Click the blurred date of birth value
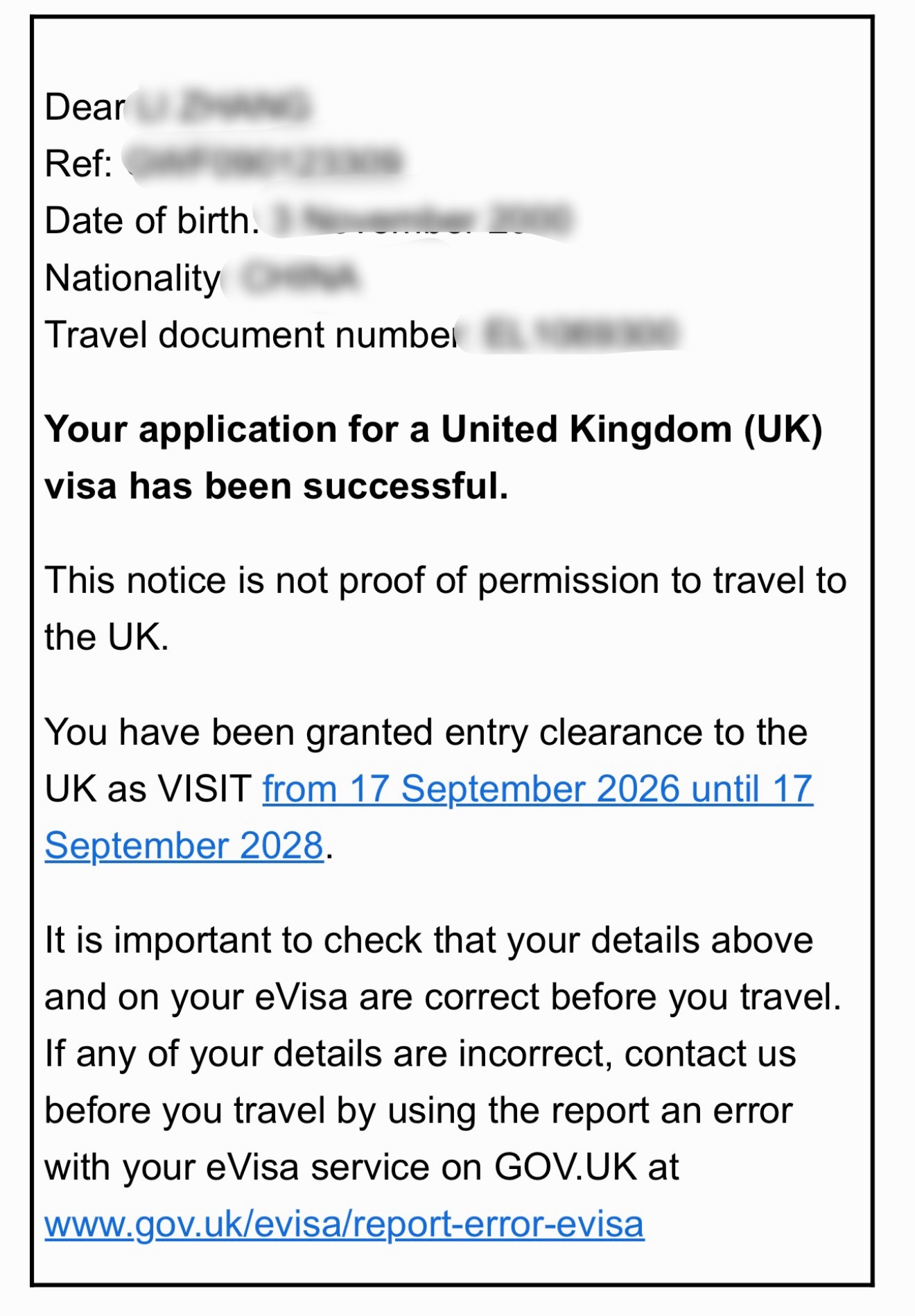 (421, 220)
